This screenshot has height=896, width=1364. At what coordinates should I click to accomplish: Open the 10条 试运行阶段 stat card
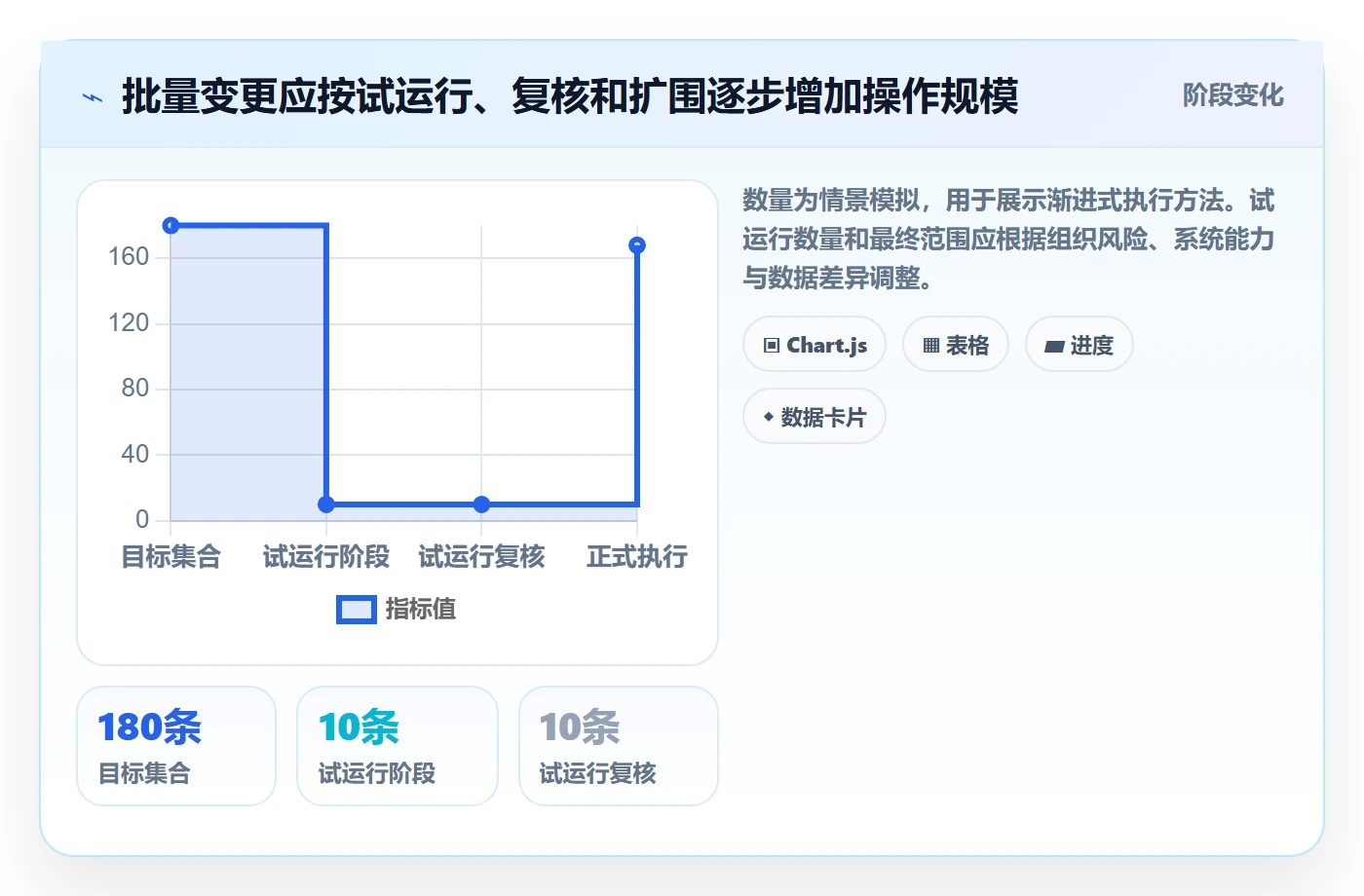pyautogui.click(x=398, y=746)
